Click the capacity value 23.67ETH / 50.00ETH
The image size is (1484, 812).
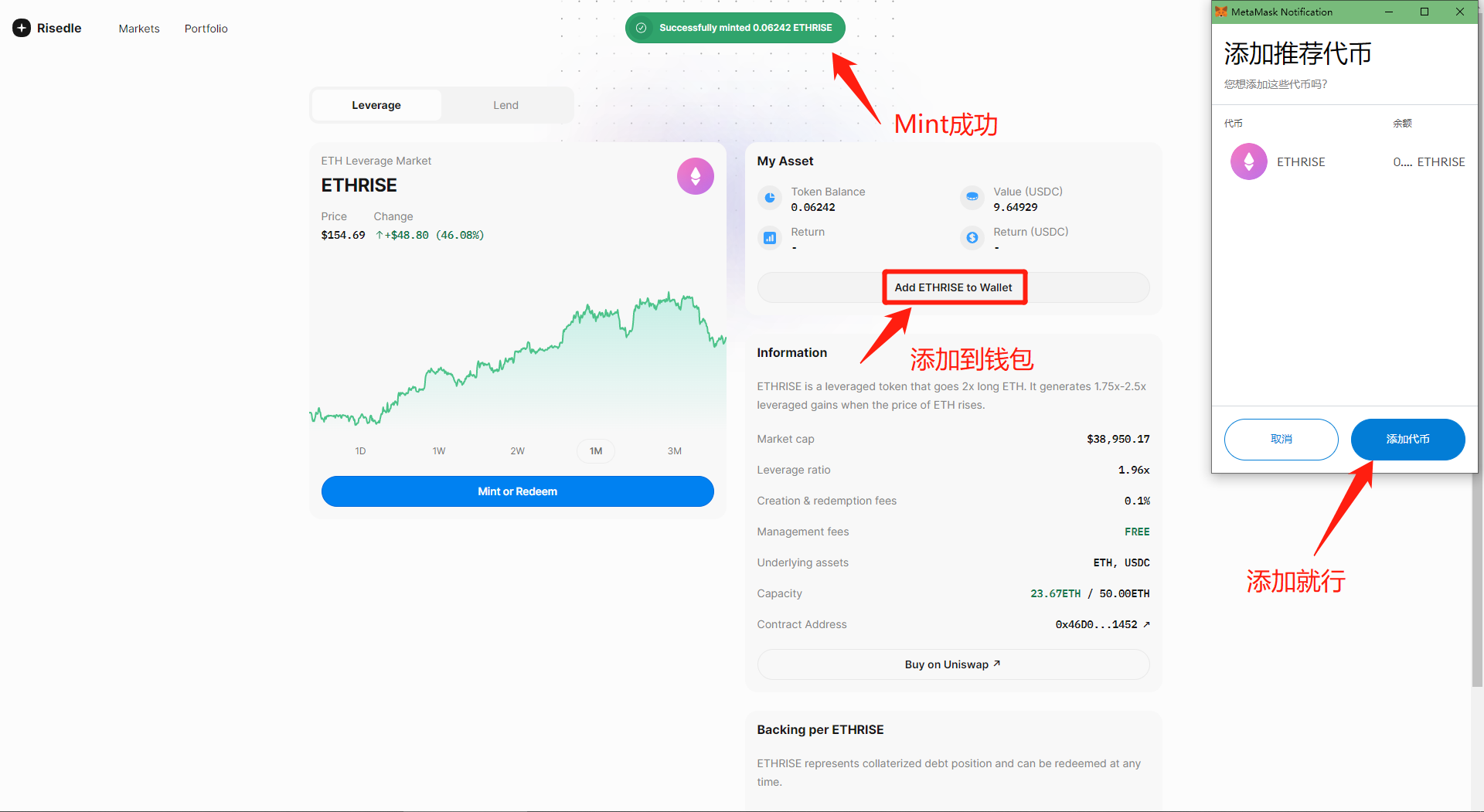click(1090, 593)
